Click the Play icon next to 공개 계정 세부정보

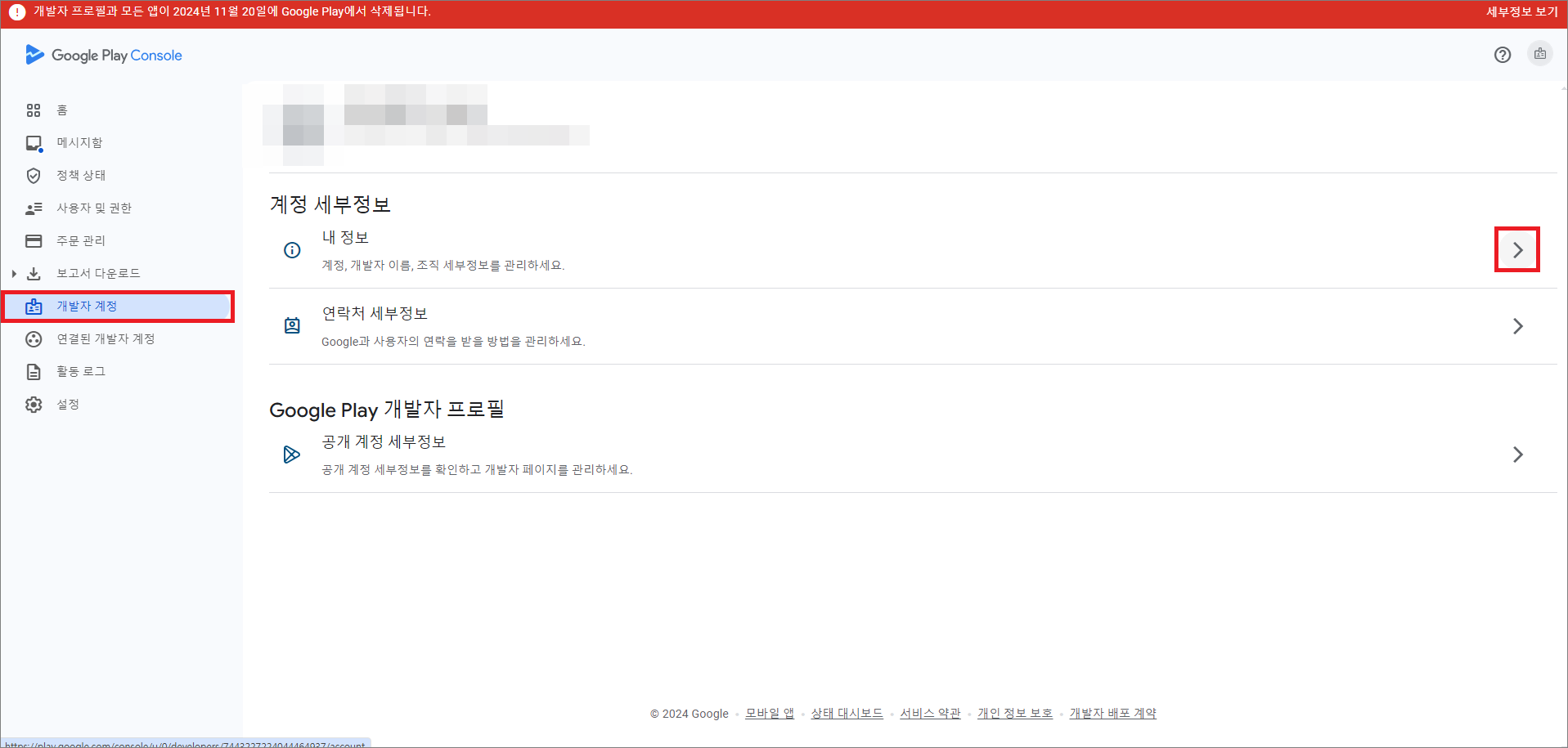pyautogui.click(x=292, y=455)
